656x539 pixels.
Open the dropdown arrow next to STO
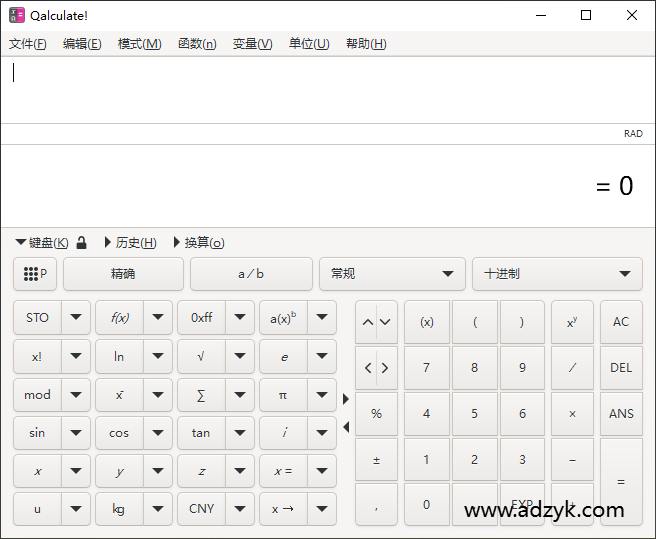pos(76,317)
